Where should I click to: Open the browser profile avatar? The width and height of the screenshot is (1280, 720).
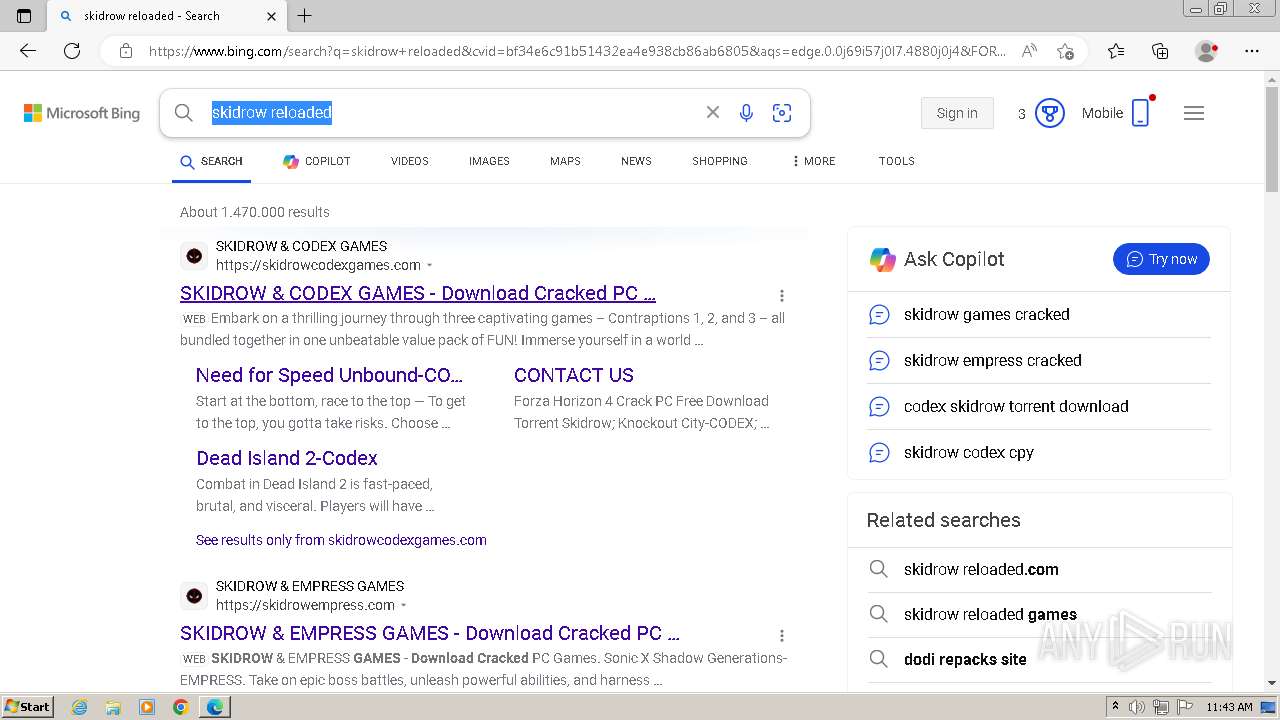click(x=1206, y=51)
